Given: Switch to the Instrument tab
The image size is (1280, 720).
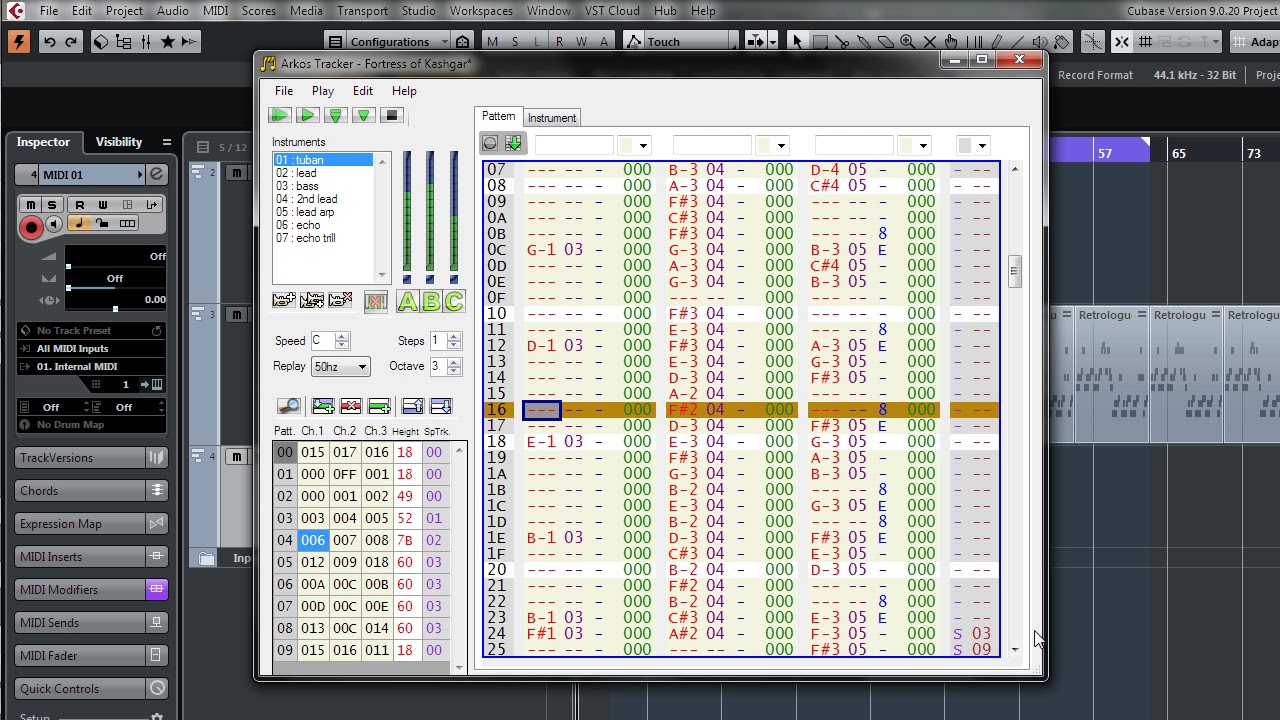Looking at the screenshot, I should 552,118.
